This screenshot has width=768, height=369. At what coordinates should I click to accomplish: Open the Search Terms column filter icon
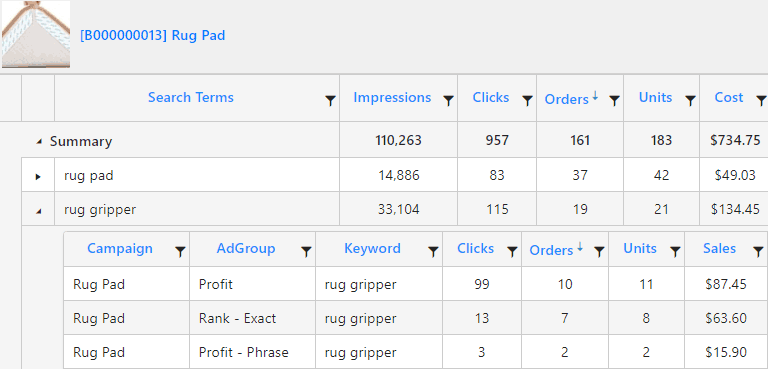point(331,101)
